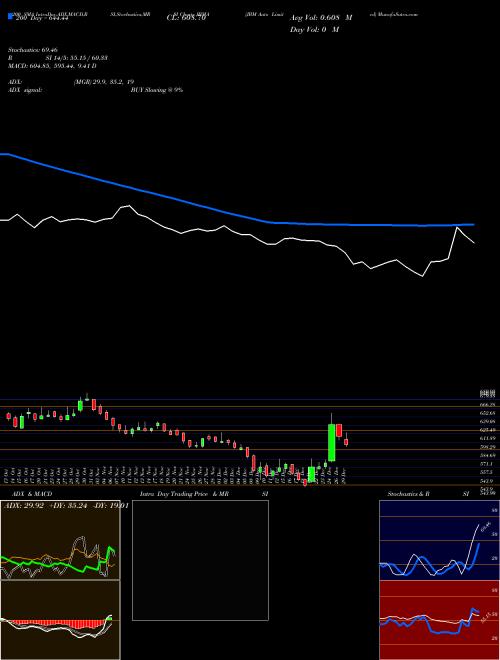This screenshot has width=500, height=660.
Task: Click the last red candlestick on the chart
Action: tap(346, 442)
